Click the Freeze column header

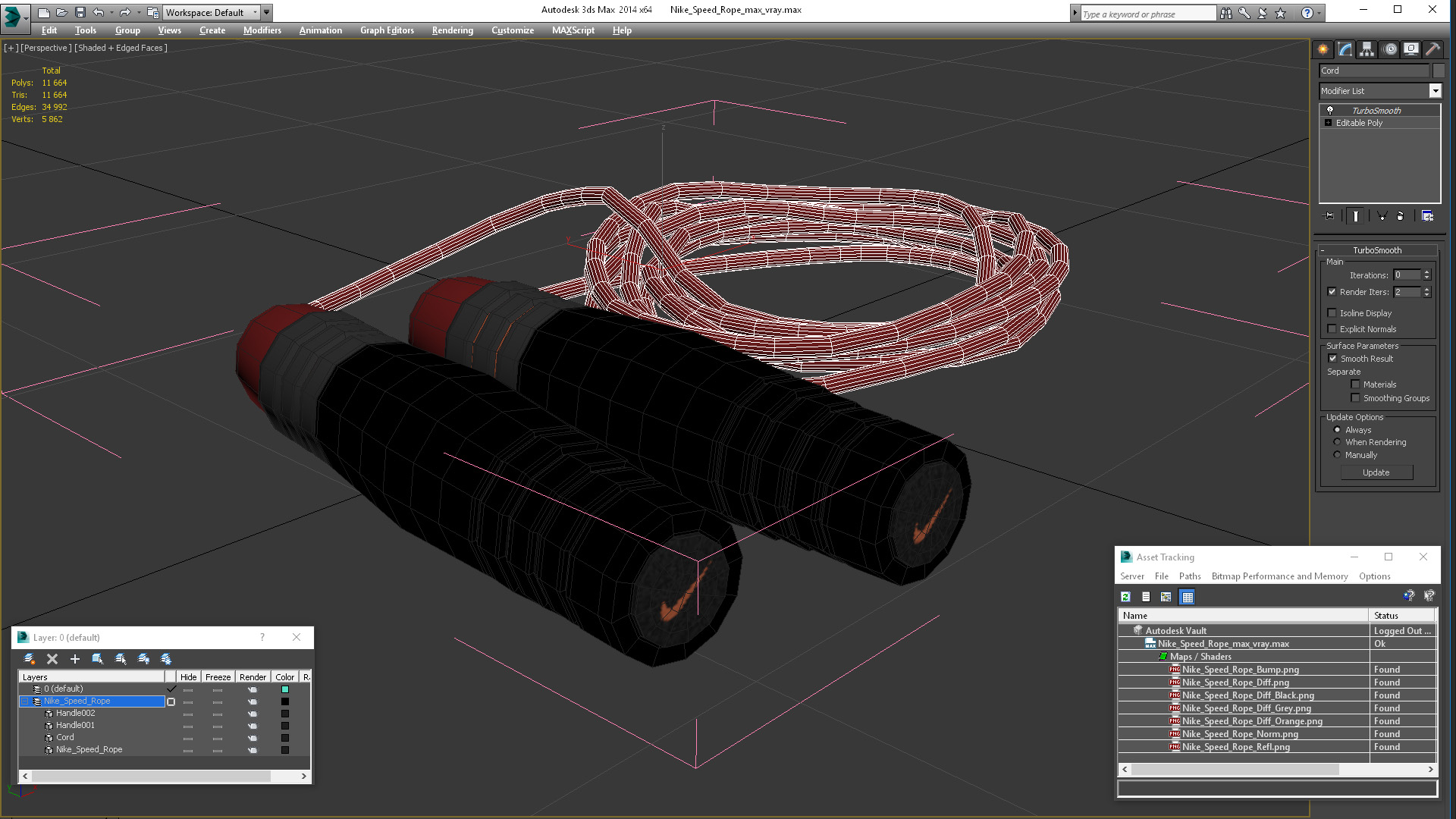pos(218,677)
